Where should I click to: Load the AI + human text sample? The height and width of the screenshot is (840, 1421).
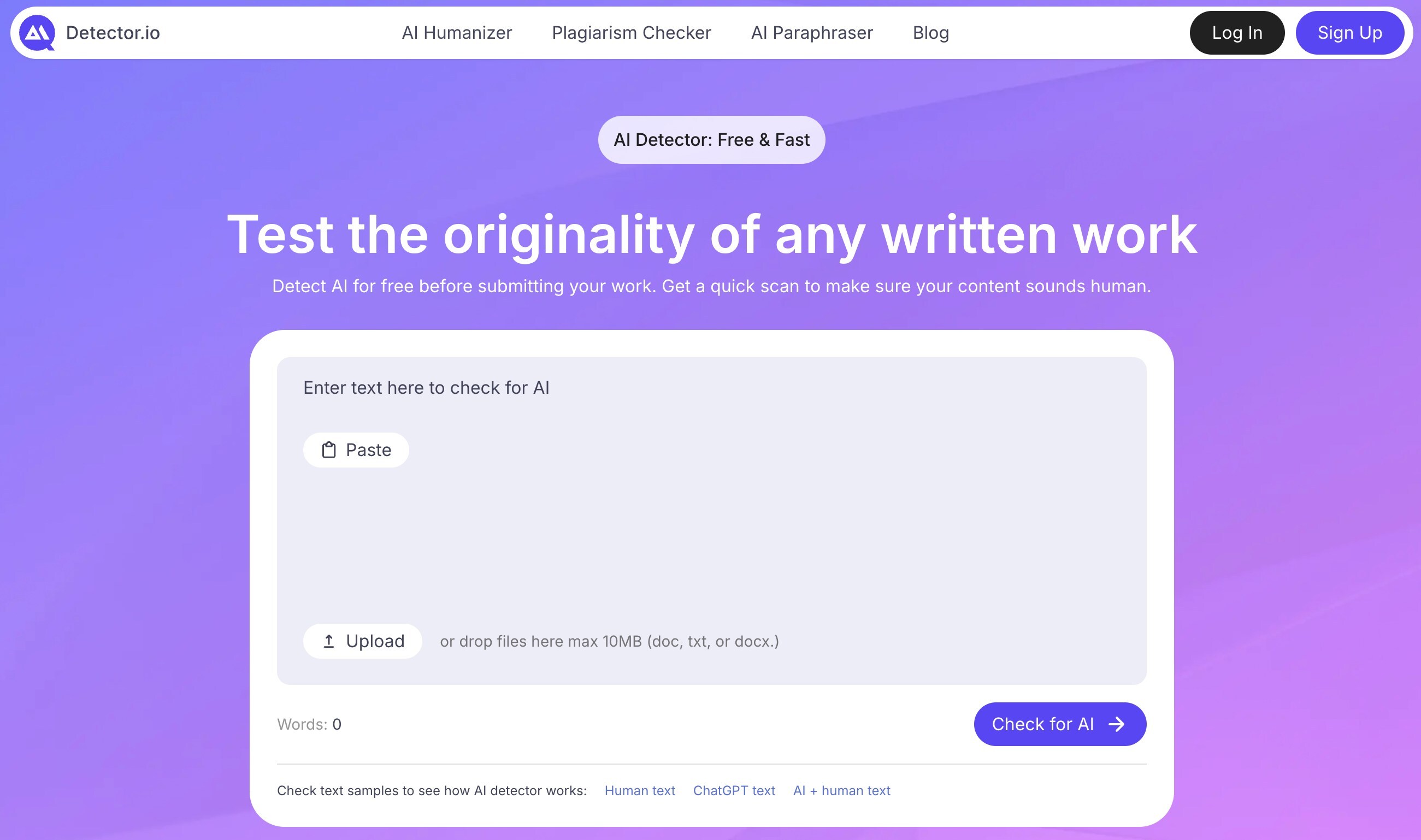pyautogui.click(x=841, y=791)
